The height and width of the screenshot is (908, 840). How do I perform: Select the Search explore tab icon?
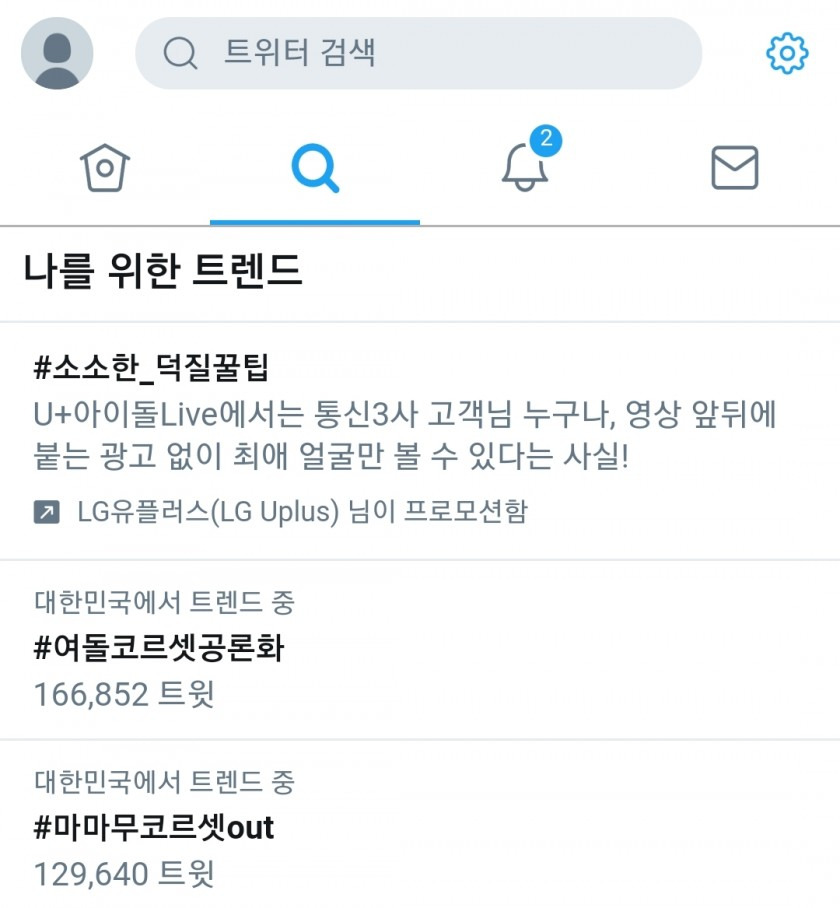[x=315, y=167]
